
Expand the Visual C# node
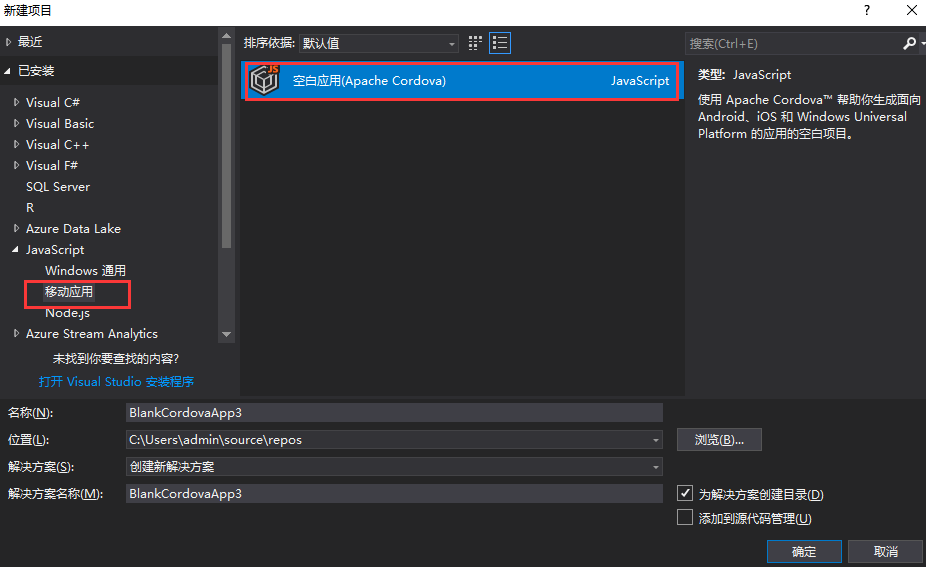click(16, 103)
